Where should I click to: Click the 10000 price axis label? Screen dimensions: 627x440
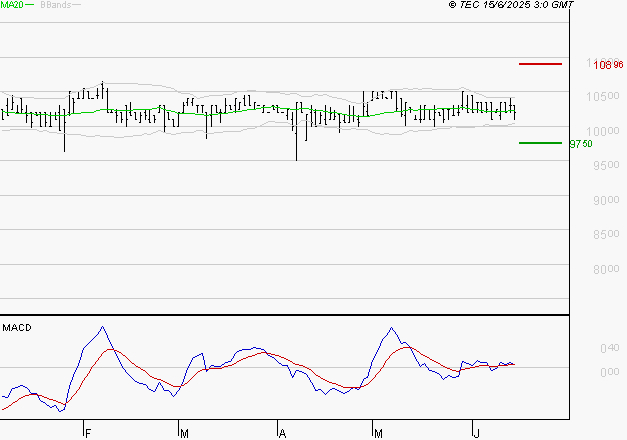[x=602, y=131]
